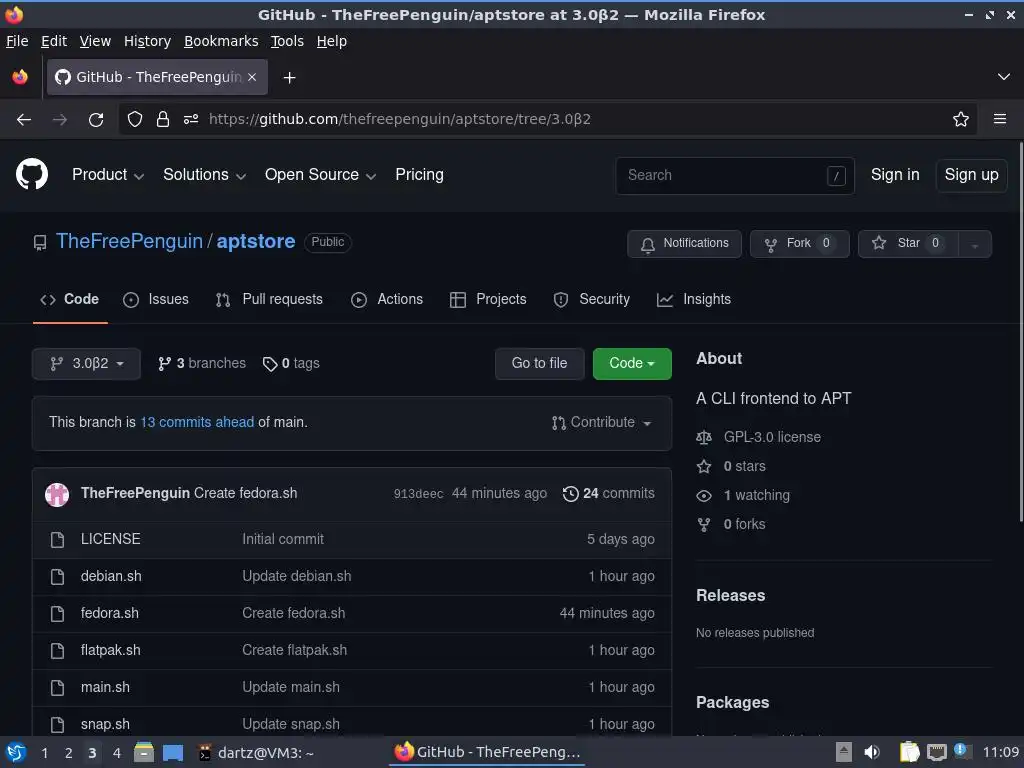The image size is (1024, 768).
Task: Click the TheFreePenguin avatar in the commit row
Action: pyautogui.click(x=57, y=494)
